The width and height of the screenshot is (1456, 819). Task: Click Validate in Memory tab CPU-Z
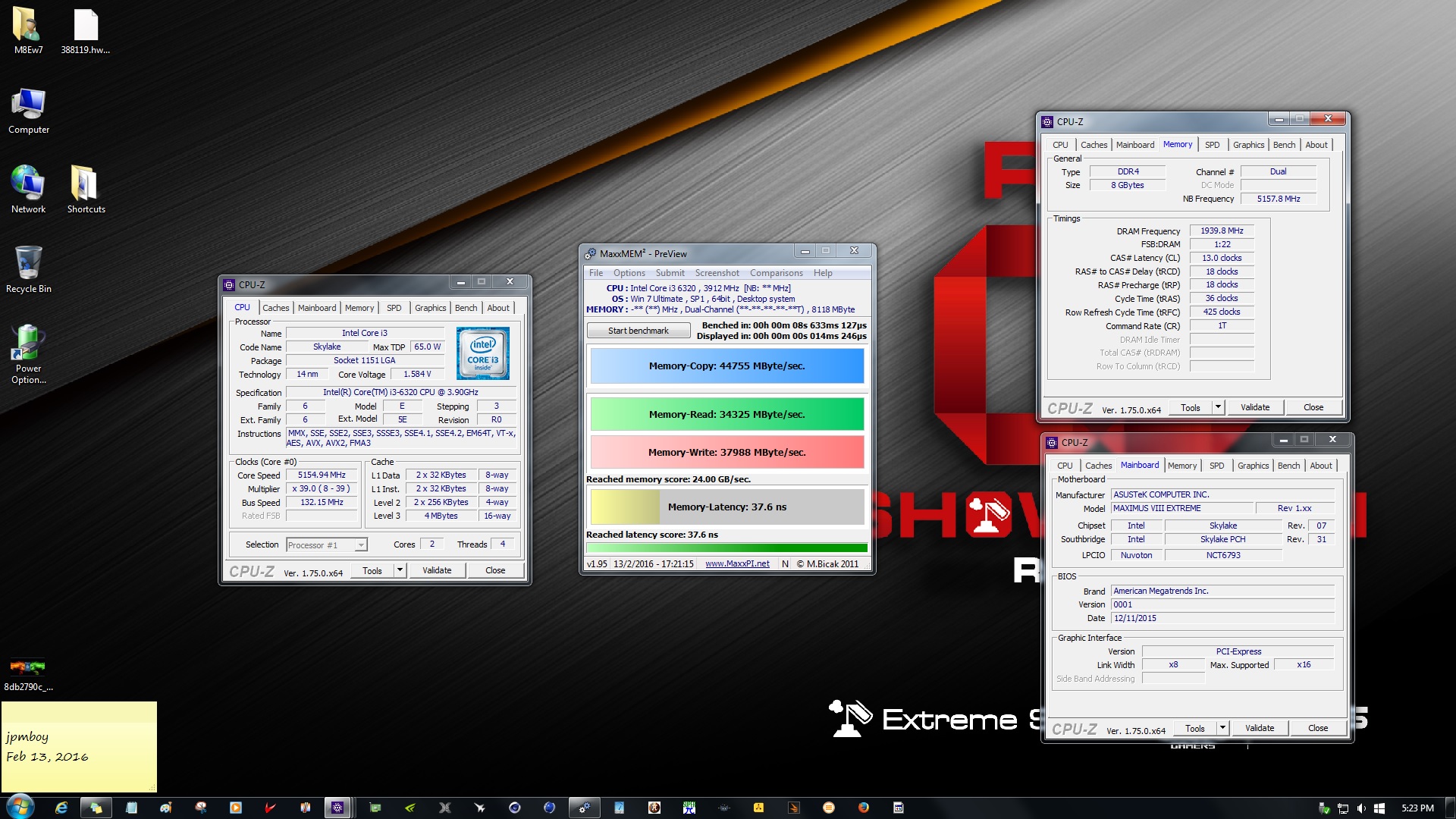(x=1255, y=407)
